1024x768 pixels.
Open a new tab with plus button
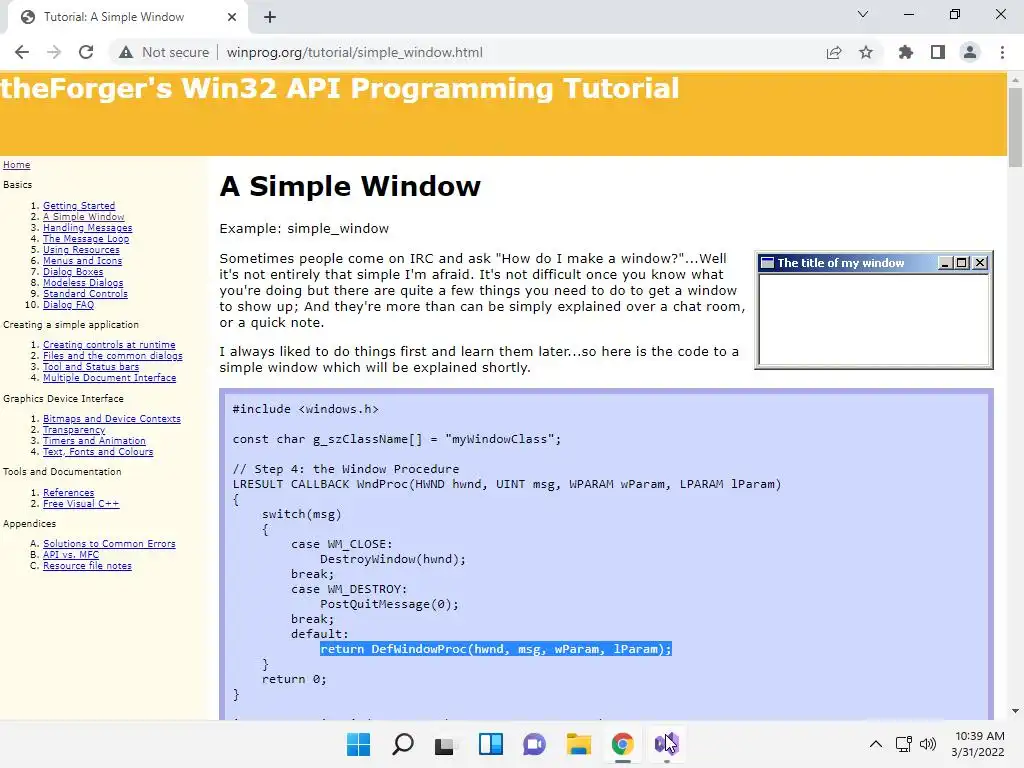[x=270, y=17]
